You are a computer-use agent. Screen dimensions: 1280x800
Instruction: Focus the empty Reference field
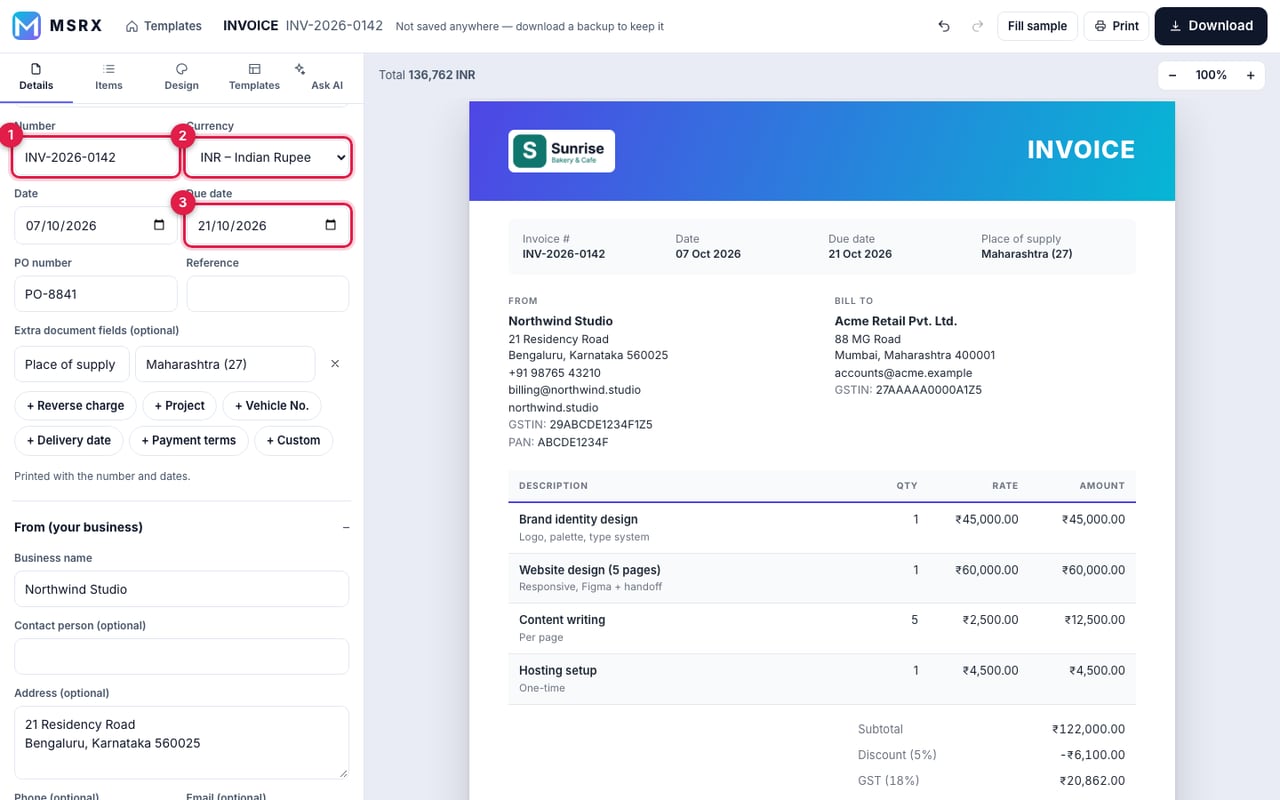[268, 294]
